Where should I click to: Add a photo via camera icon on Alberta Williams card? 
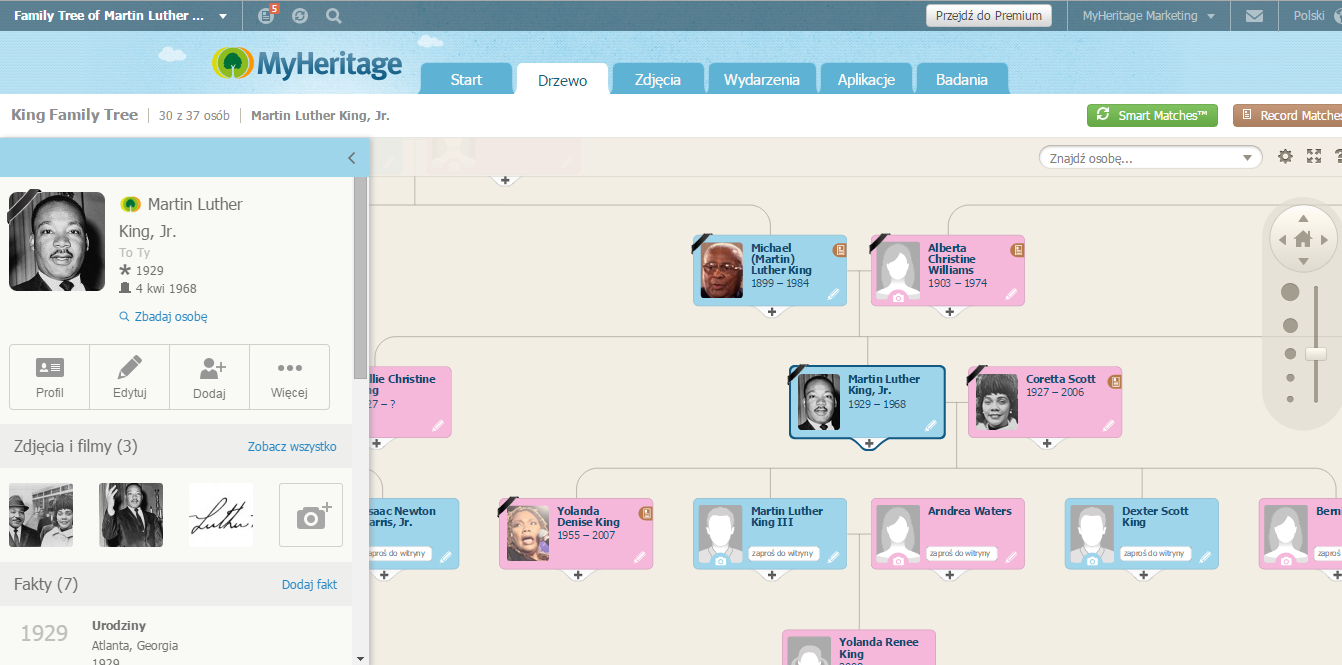[x=898, y=298]
